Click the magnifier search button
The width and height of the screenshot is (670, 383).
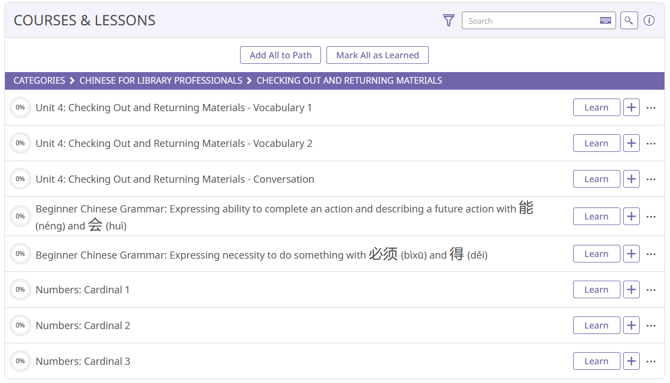[x=629, y=20]
